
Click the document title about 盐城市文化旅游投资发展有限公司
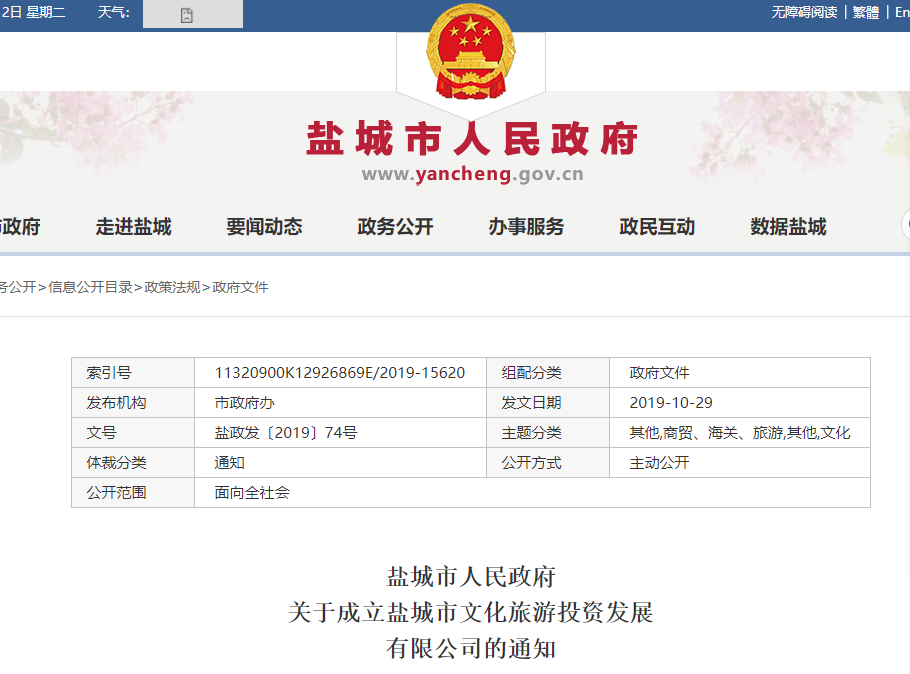tap(471, 612)
